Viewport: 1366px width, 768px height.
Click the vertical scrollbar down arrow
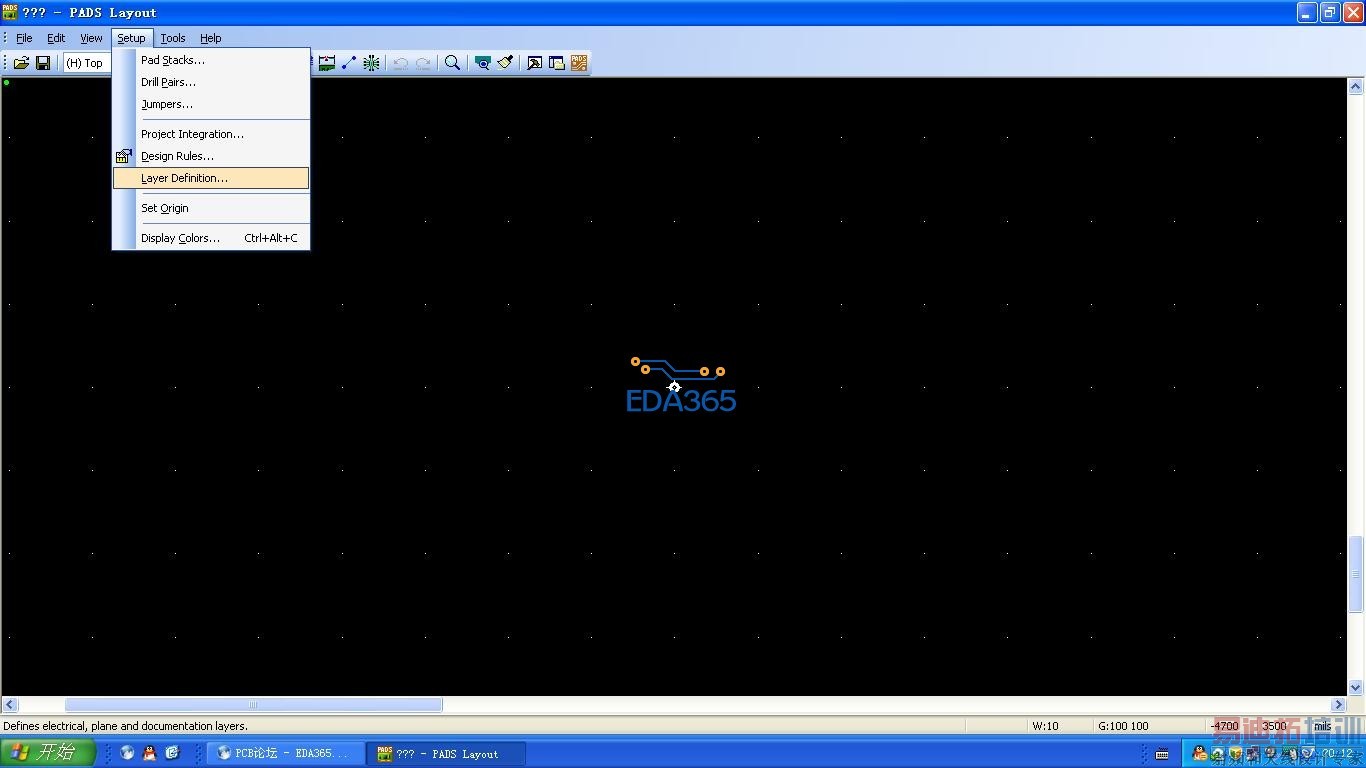point(1357,688)
